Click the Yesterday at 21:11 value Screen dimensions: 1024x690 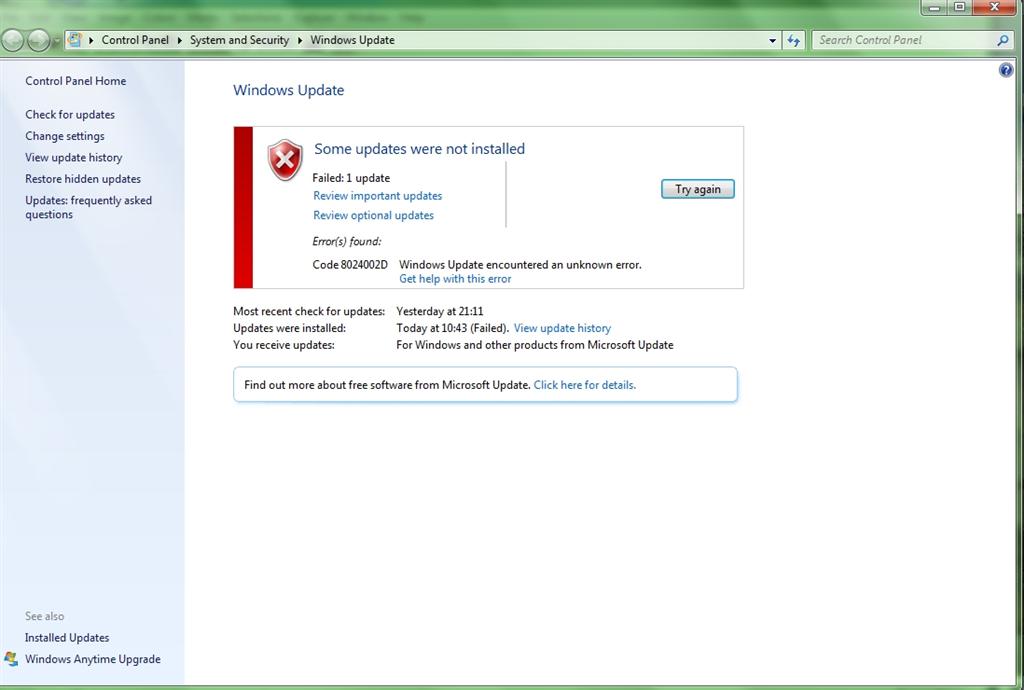[440, 311]
